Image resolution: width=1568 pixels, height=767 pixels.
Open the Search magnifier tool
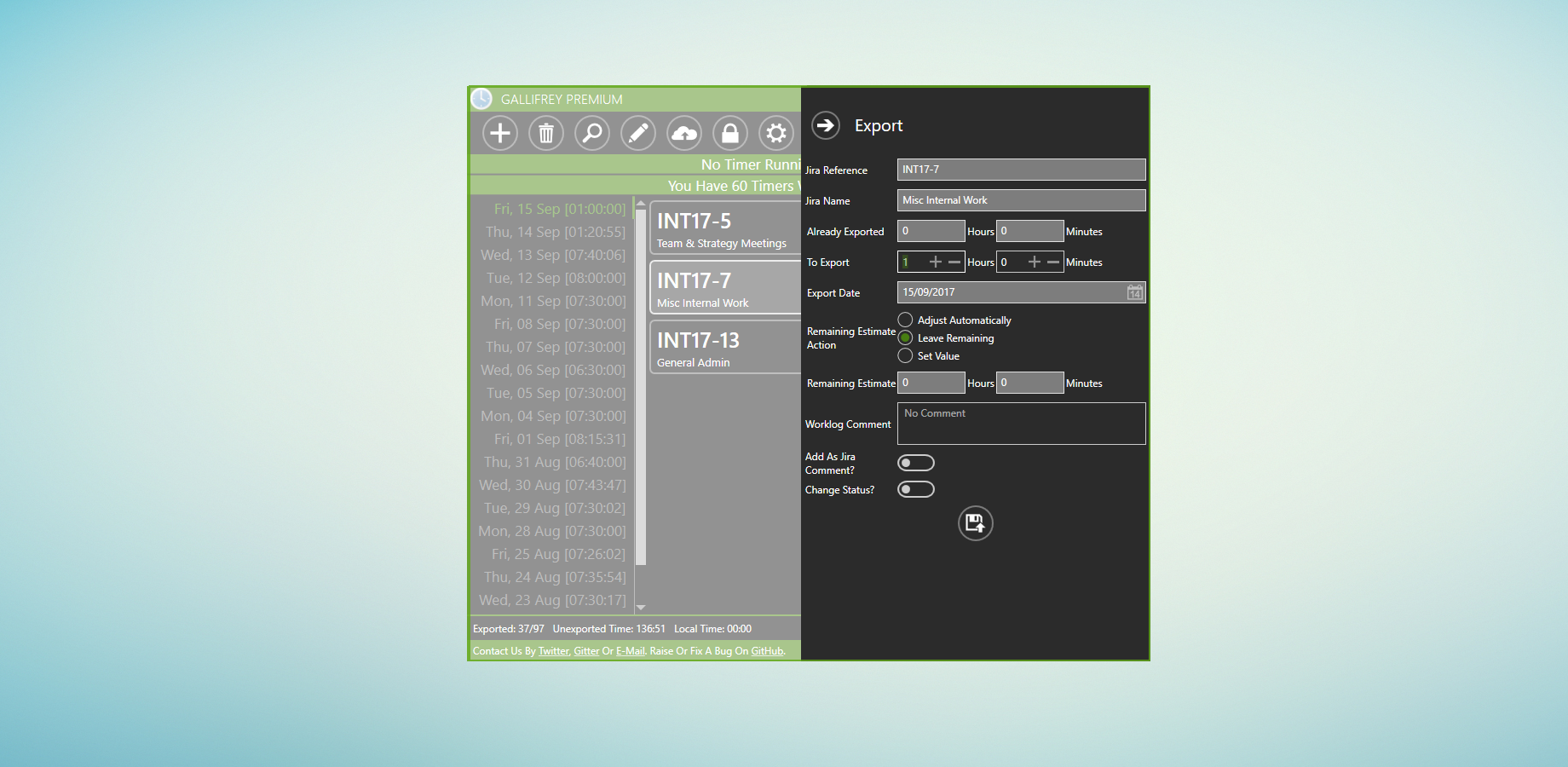pyautogui.click(x=592, y=133)
